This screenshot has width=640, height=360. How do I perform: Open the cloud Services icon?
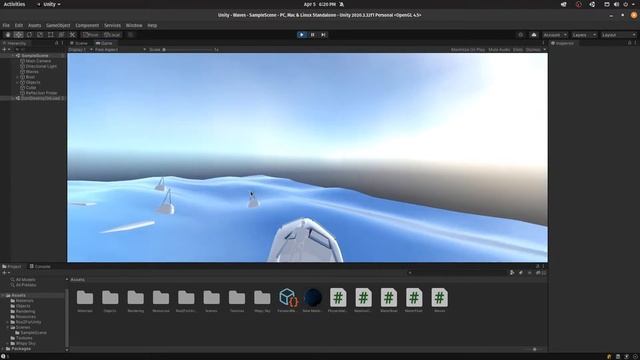tap(534, 35)
